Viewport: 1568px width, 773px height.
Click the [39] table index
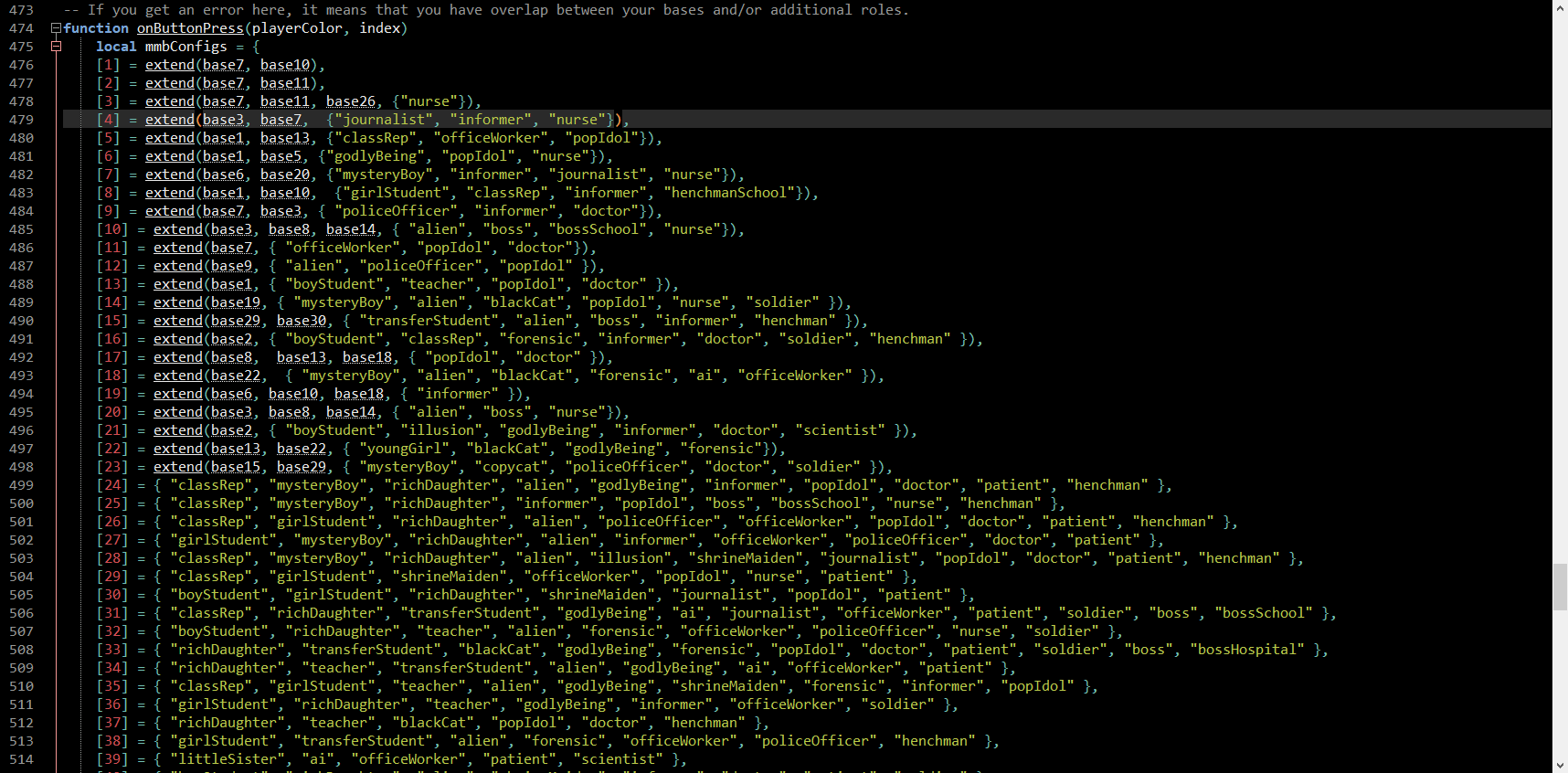point(112,759)
